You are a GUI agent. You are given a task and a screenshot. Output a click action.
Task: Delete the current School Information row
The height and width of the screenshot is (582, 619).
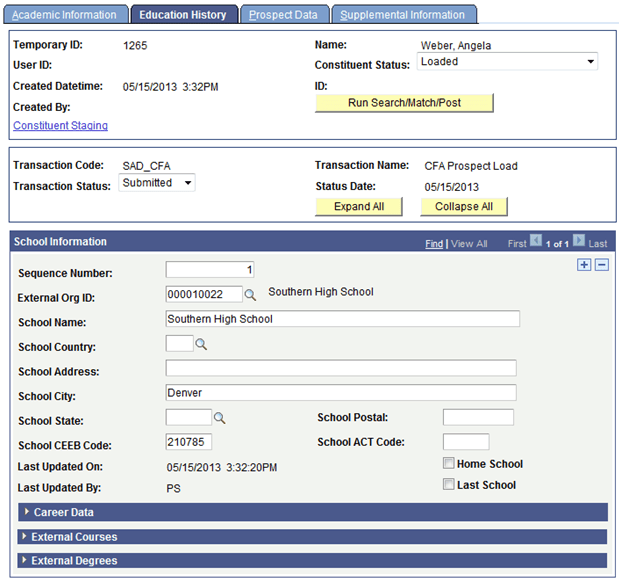click(601, 265)
